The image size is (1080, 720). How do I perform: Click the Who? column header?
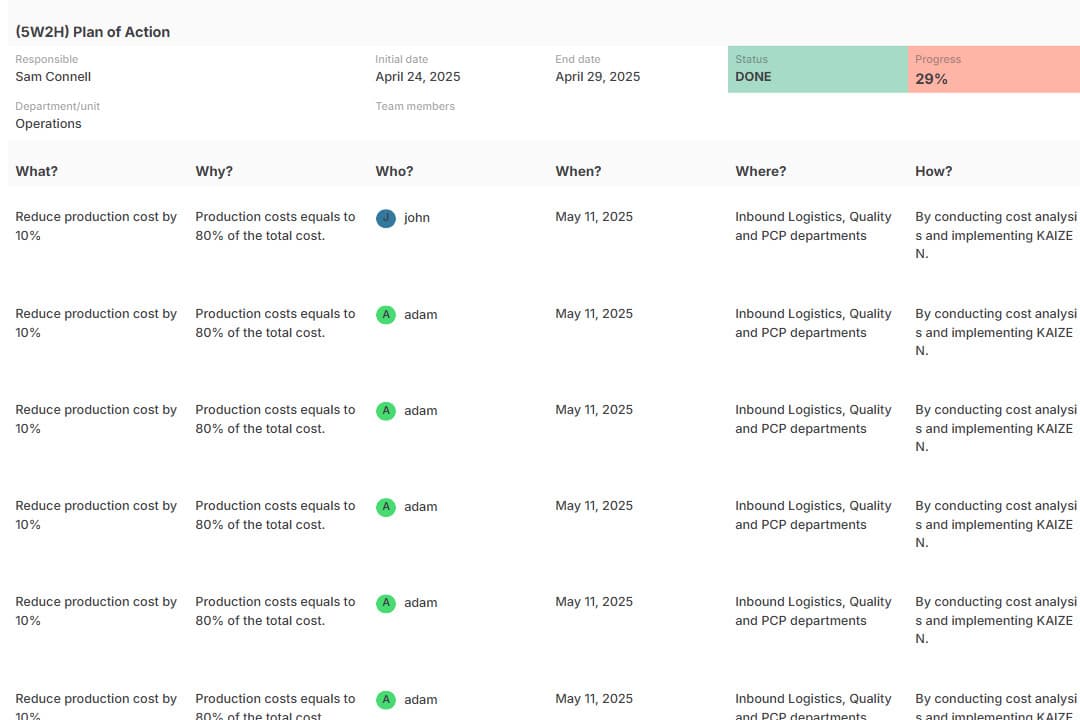(x=394, y=171)
